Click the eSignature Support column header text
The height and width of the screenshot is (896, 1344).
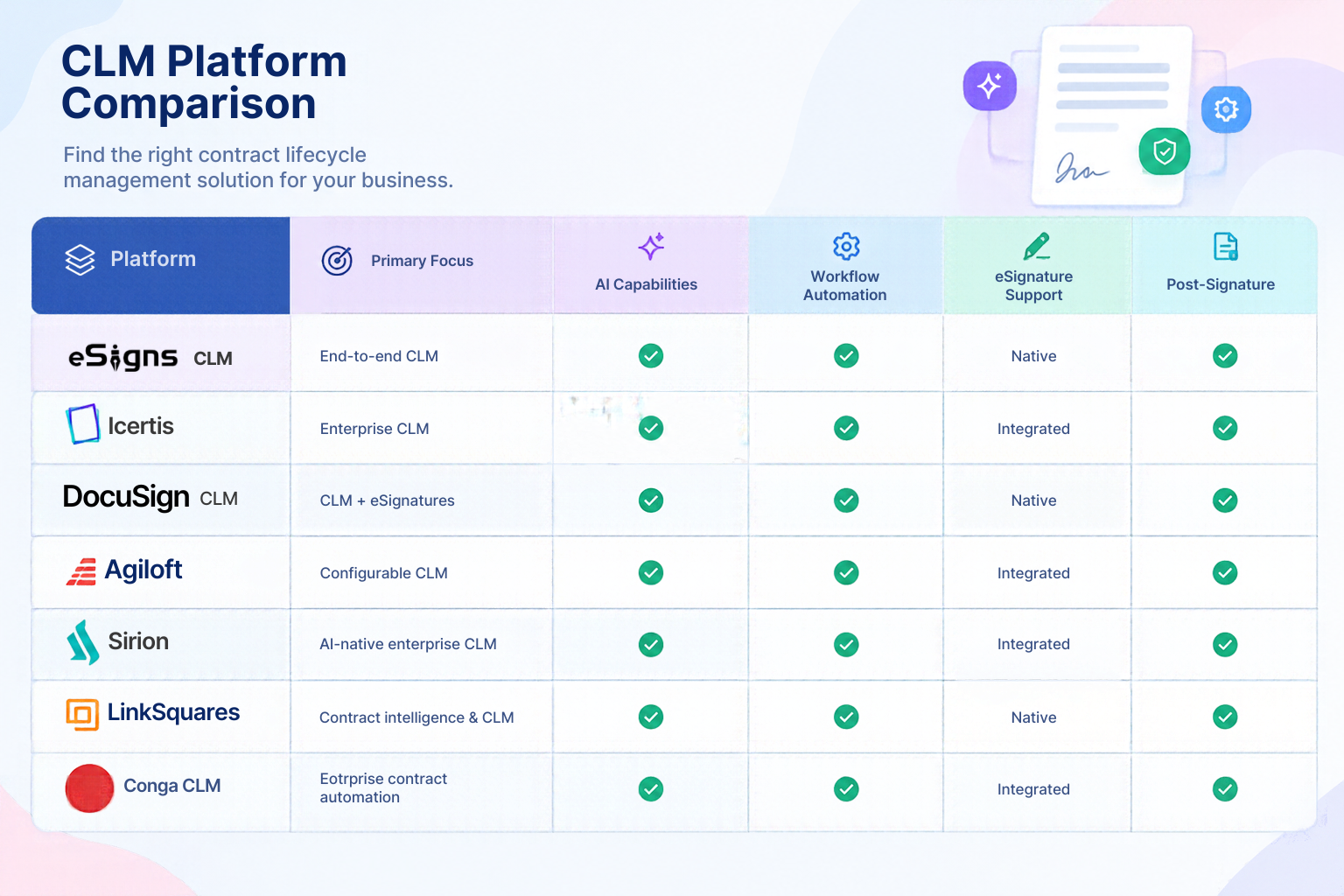(1033, 285)
